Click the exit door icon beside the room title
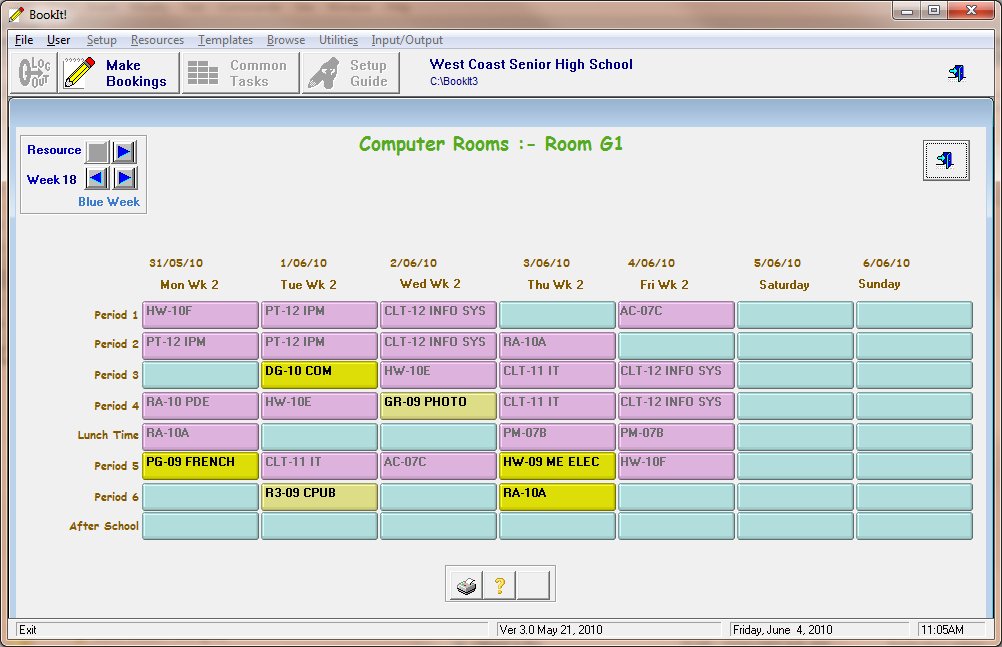This screenshot has width=1002, height=647. click(945, 160)
